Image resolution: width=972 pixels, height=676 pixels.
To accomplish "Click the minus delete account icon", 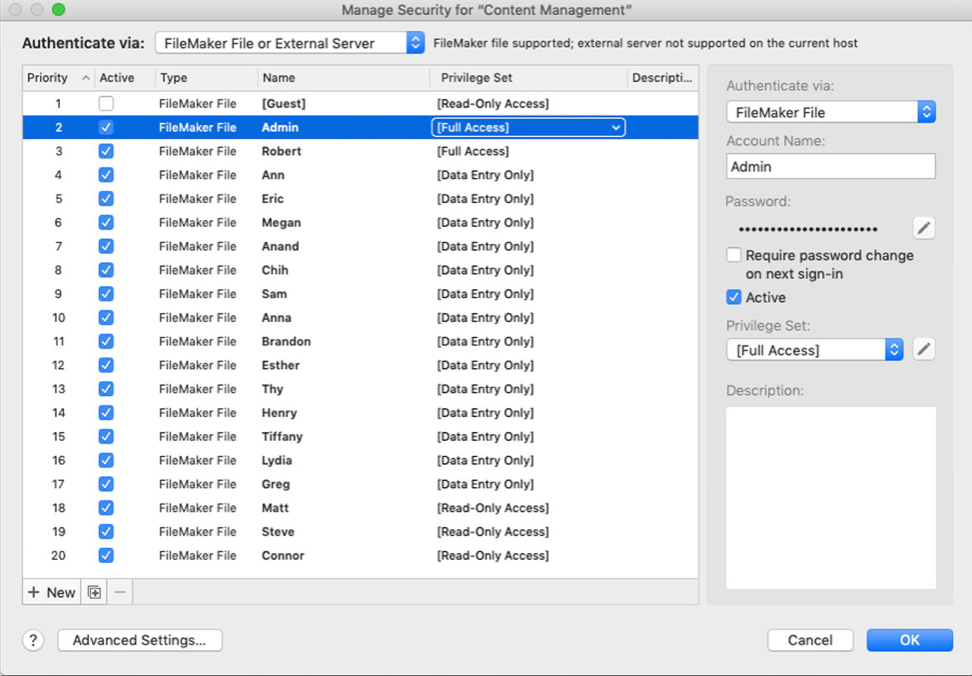I will (120, 592).
